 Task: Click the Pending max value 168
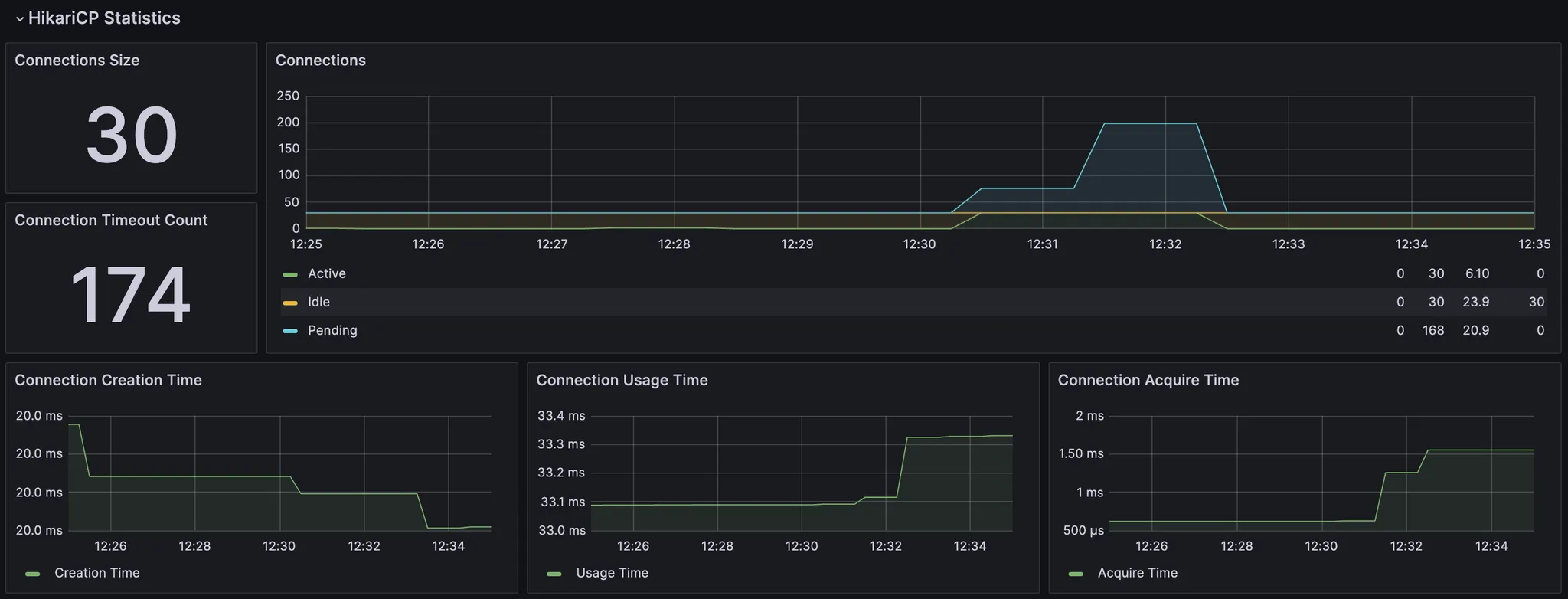1433,330
